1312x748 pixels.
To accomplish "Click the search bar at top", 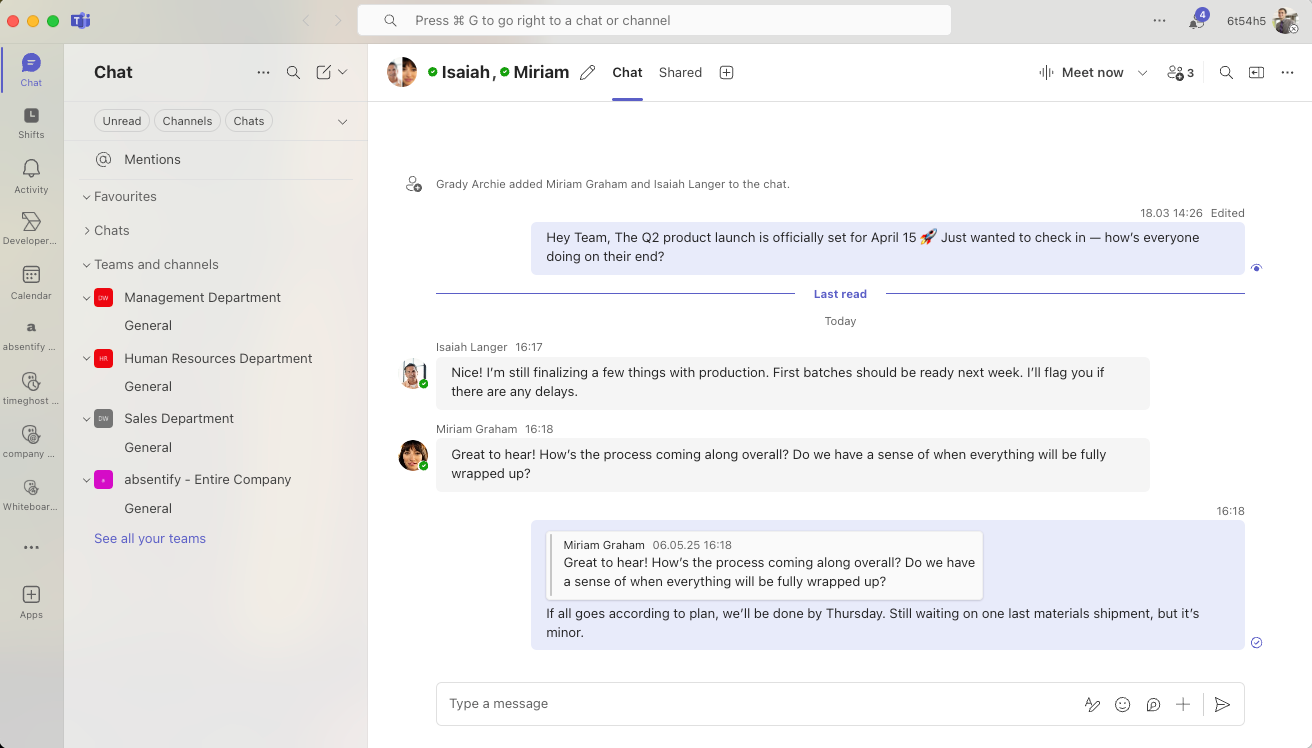I will 655,20.
